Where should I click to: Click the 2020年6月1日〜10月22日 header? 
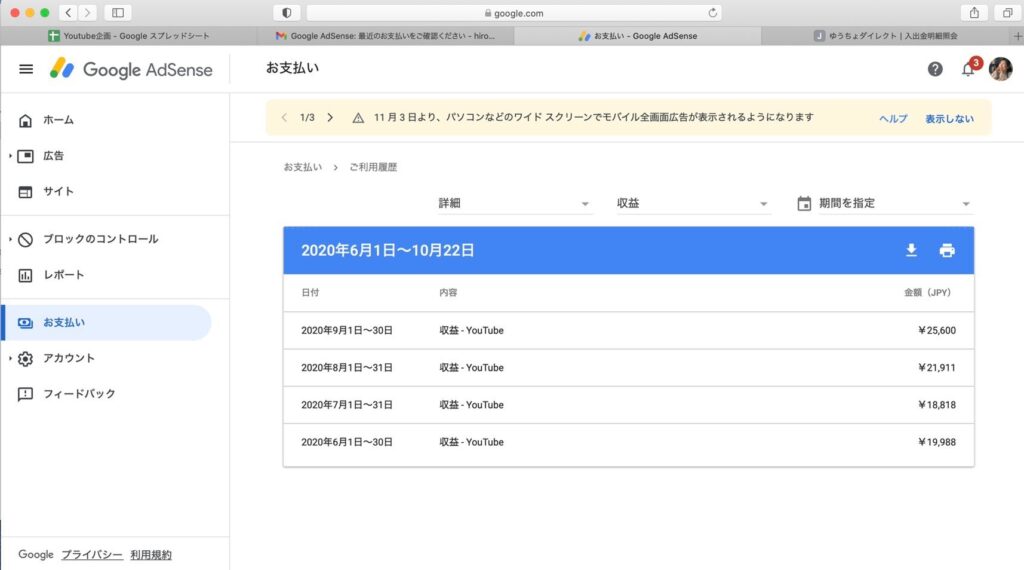point(387,250)
